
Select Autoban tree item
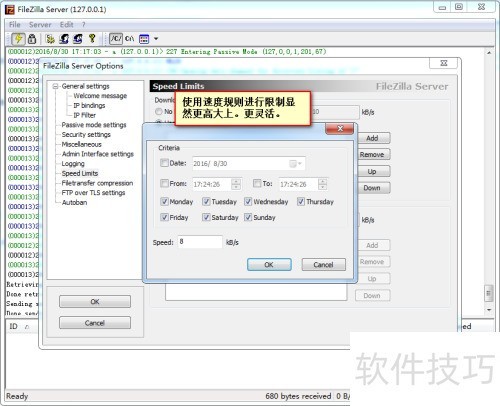[x=74, y=202]
